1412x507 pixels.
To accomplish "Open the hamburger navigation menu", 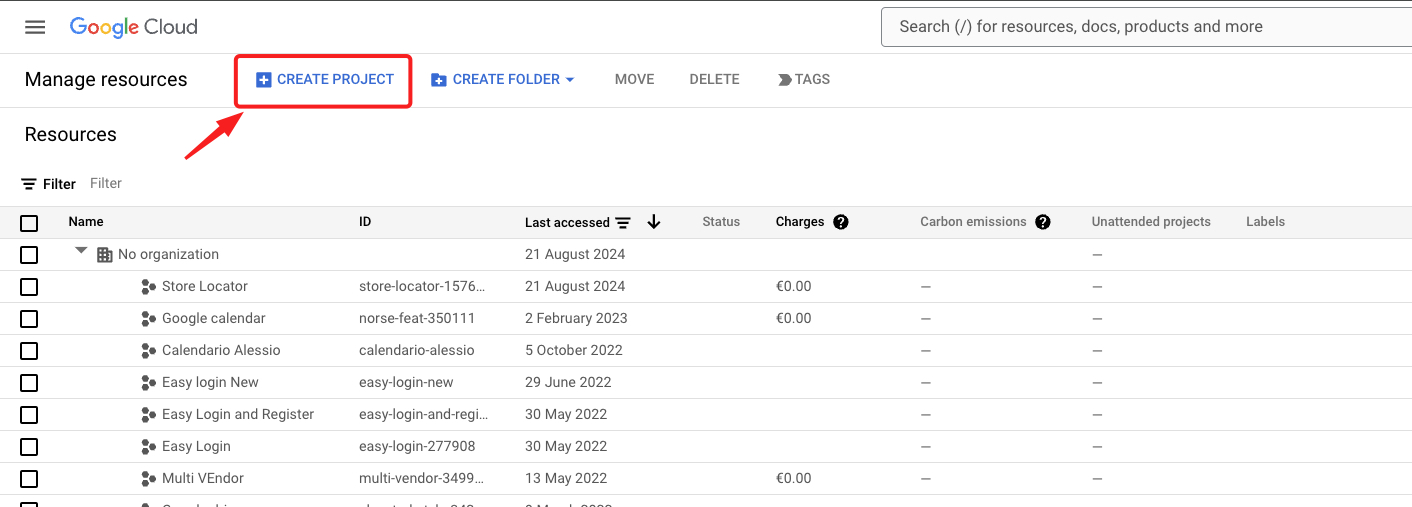I will [35, 27].
